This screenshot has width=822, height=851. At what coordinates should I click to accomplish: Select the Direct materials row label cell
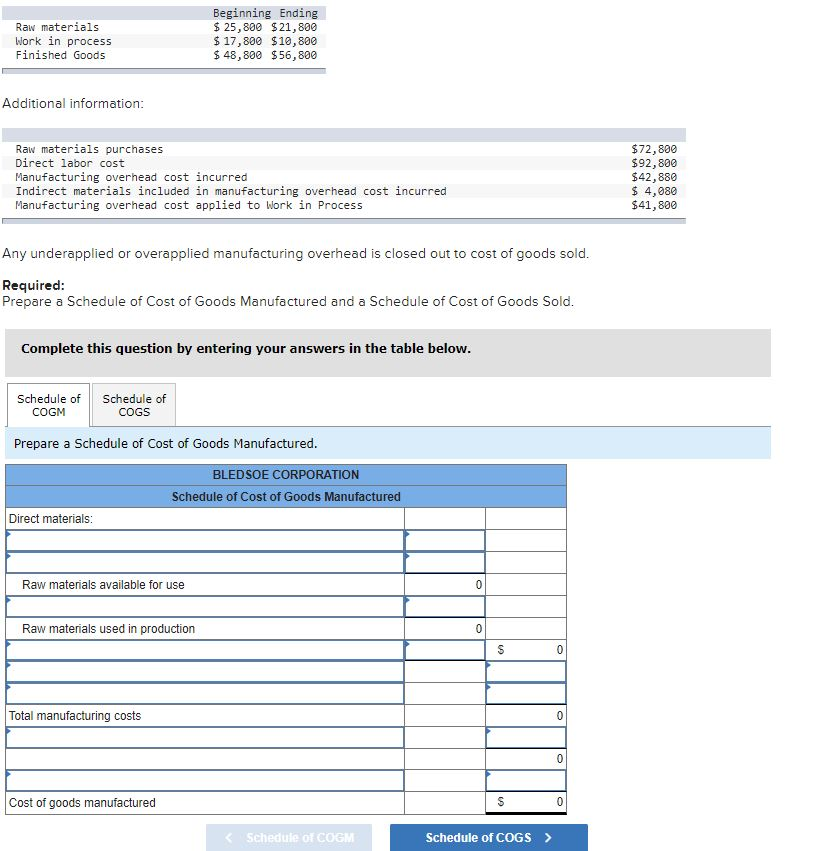200,518
